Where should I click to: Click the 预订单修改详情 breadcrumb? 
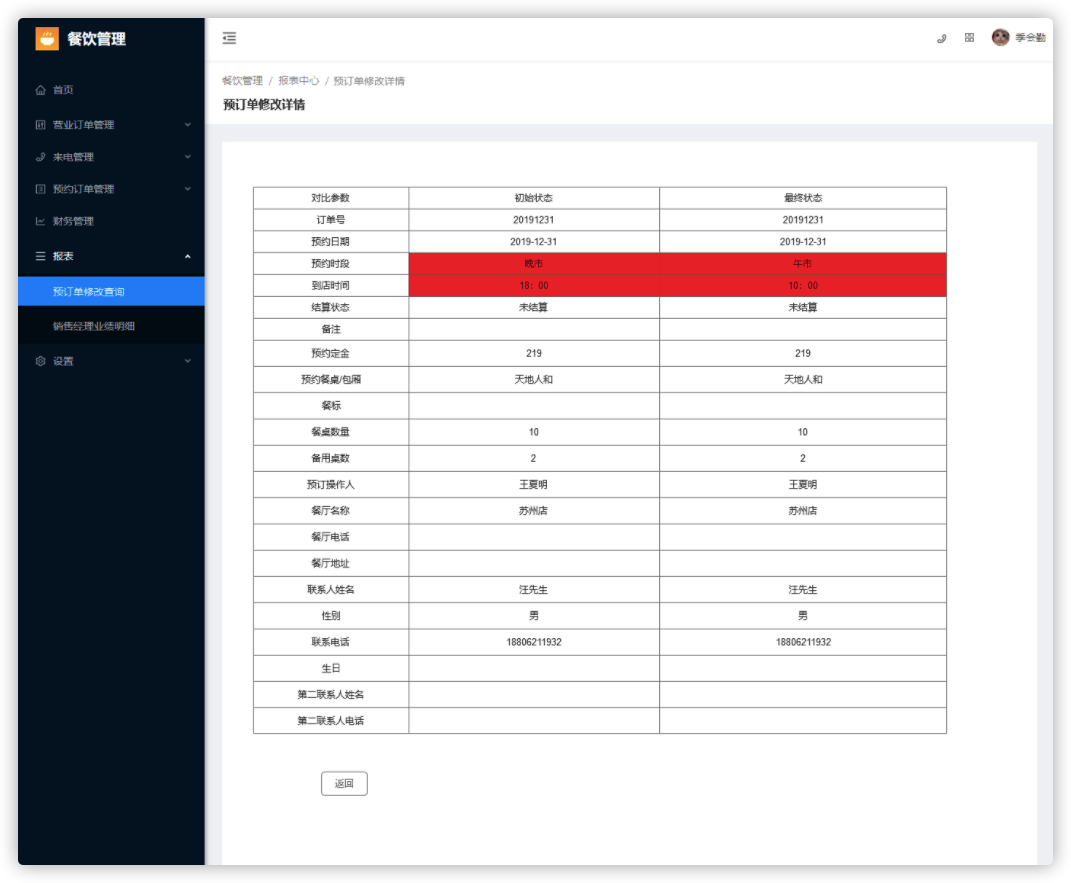tap(369, 81)
